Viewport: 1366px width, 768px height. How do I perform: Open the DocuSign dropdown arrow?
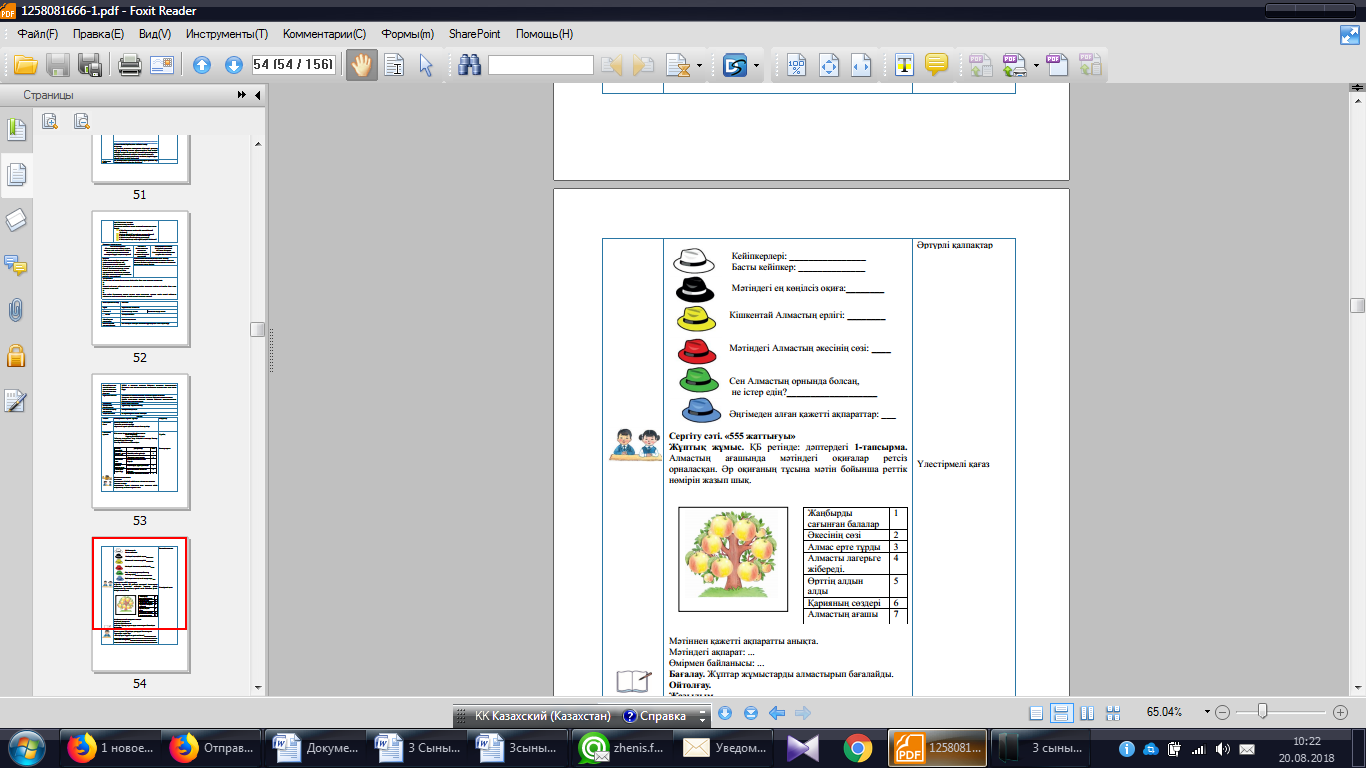point(757,66)
